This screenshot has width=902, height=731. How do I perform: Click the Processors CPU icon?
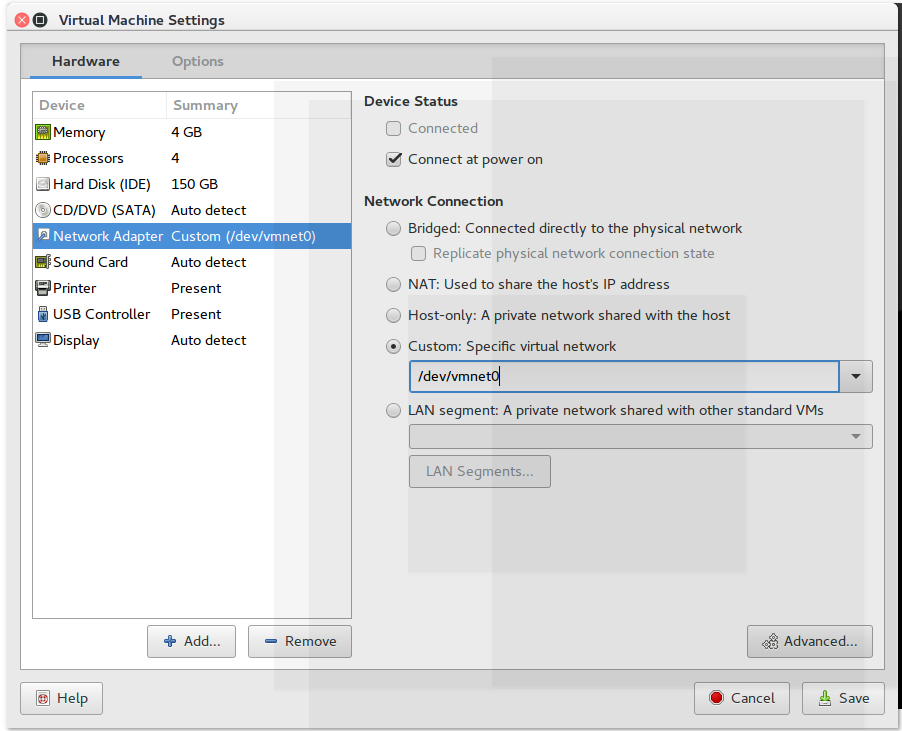[x=43, y=158]
